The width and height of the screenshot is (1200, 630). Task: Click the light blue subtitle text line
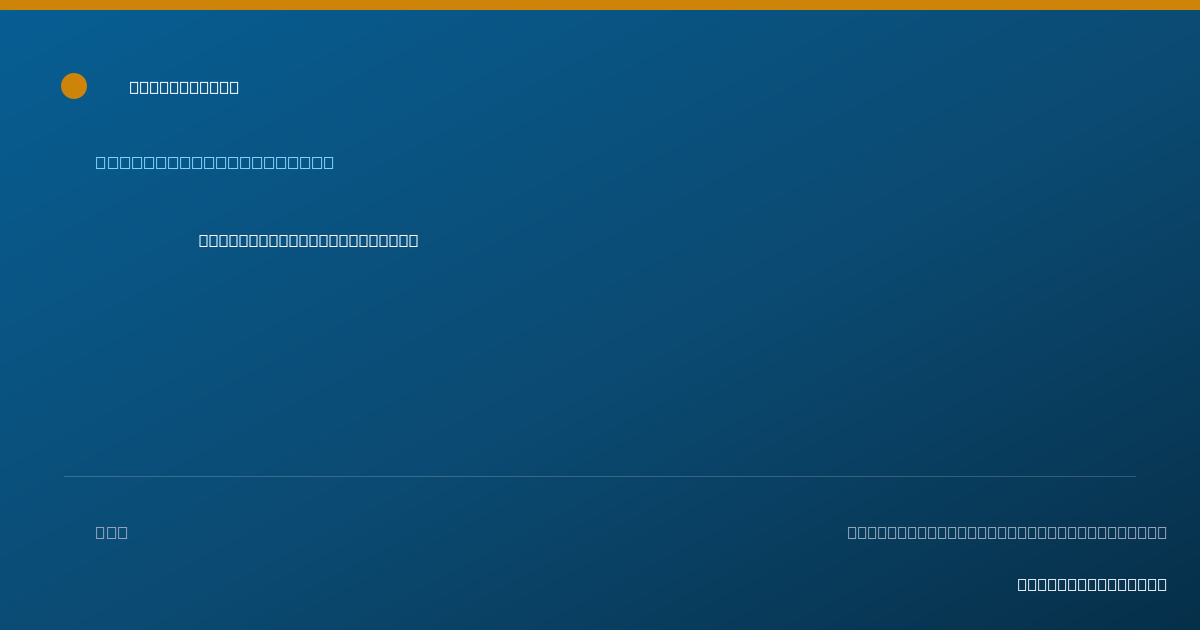pyautogui.click(x=215, y=162)
